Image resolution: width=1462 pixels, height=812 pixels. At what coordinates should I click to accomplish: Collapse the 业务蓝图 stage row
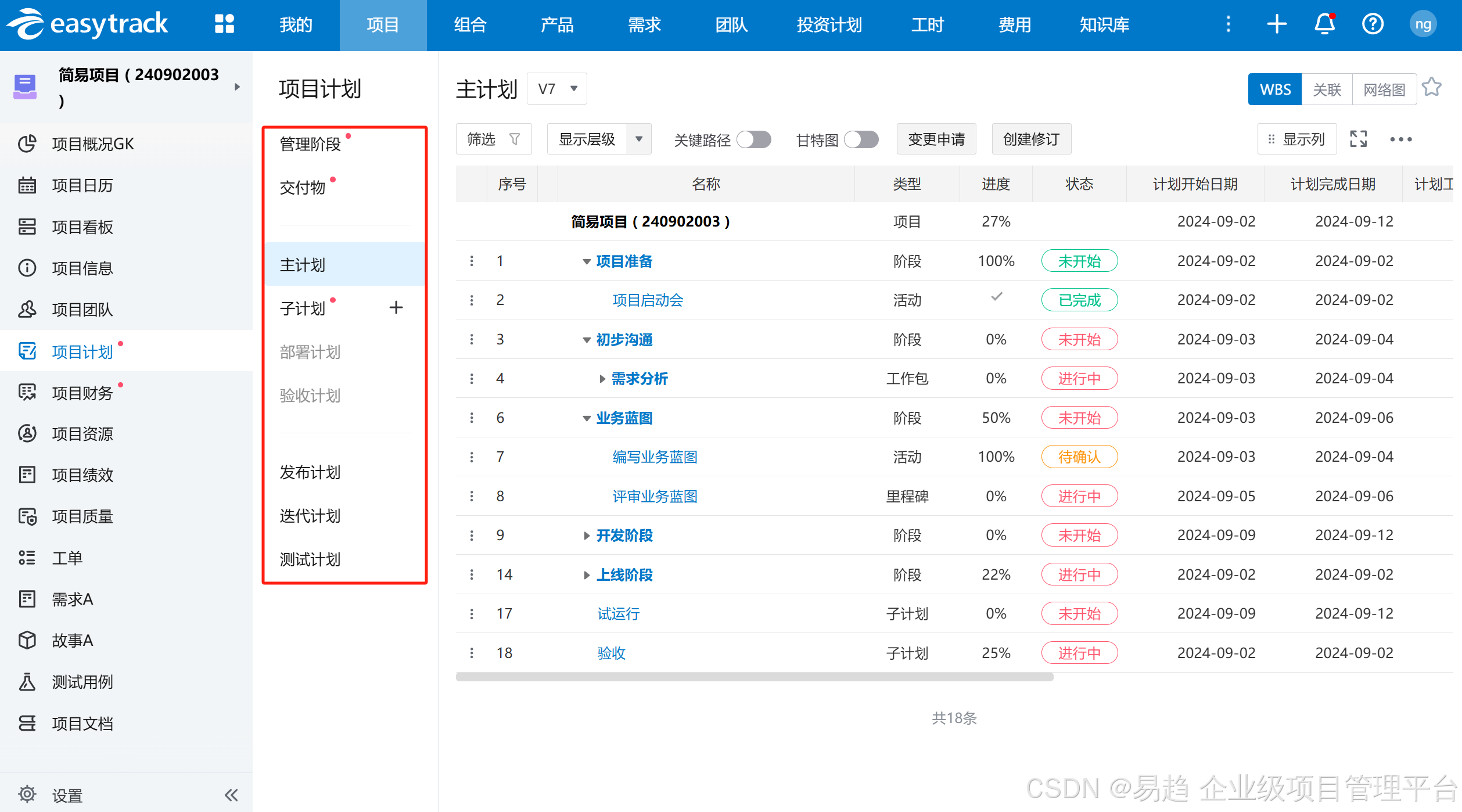tap(587, 418)
